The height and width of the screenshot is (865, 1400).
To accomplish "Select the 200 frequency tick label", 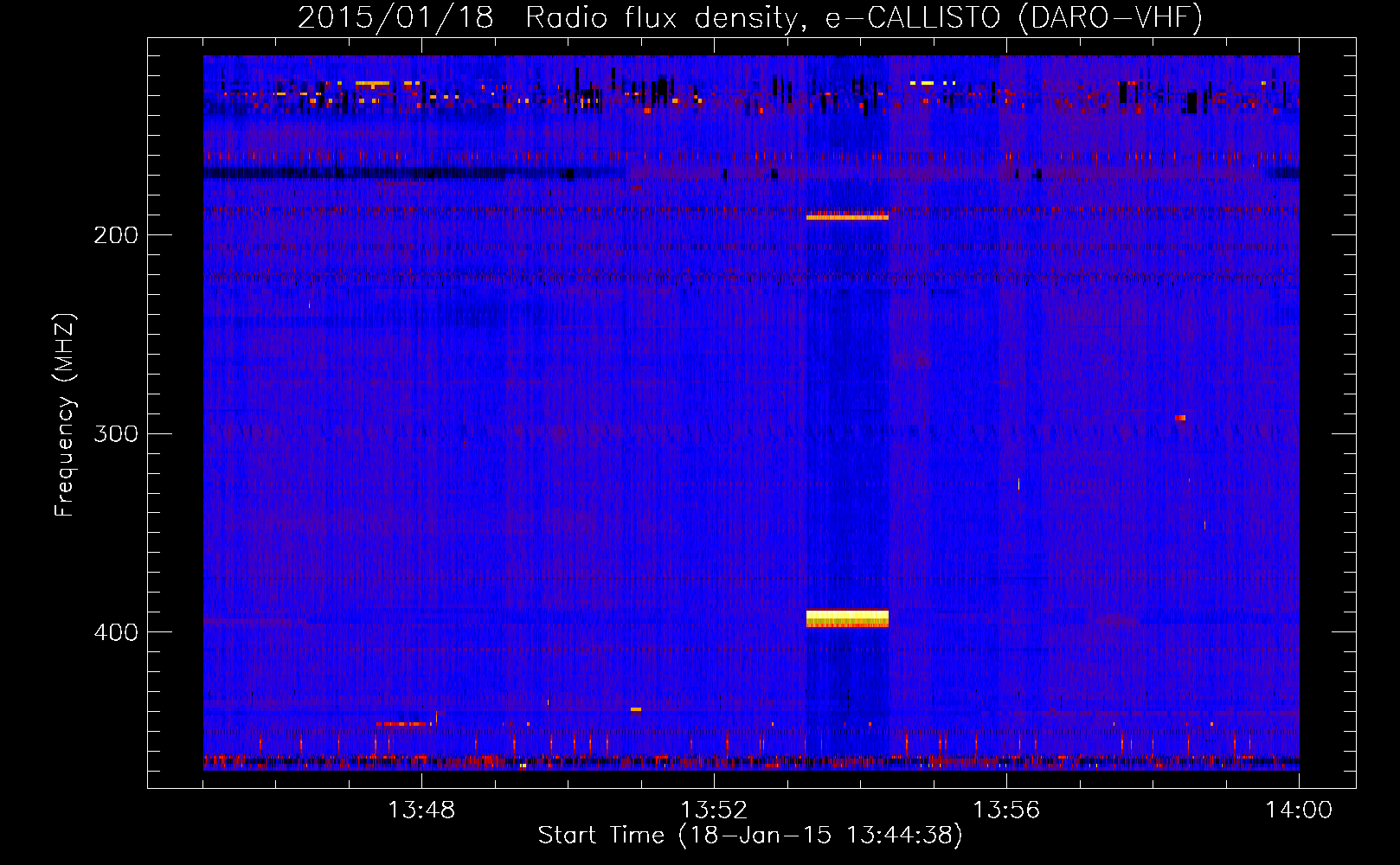I will [116, 235].
